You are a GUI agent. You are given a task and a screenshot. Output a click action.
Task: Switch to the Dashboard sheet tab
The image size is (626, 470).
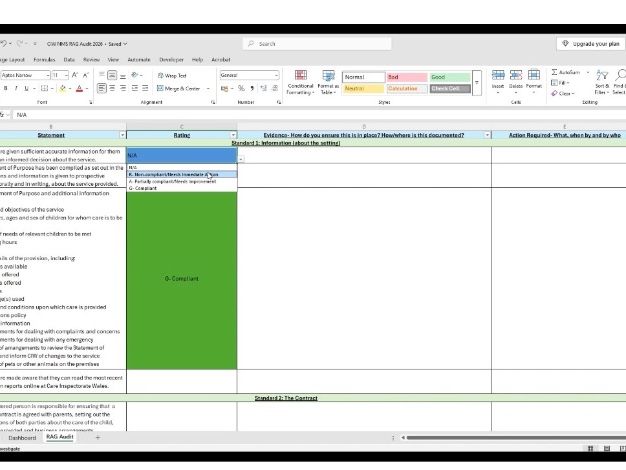tap(22, 438)
